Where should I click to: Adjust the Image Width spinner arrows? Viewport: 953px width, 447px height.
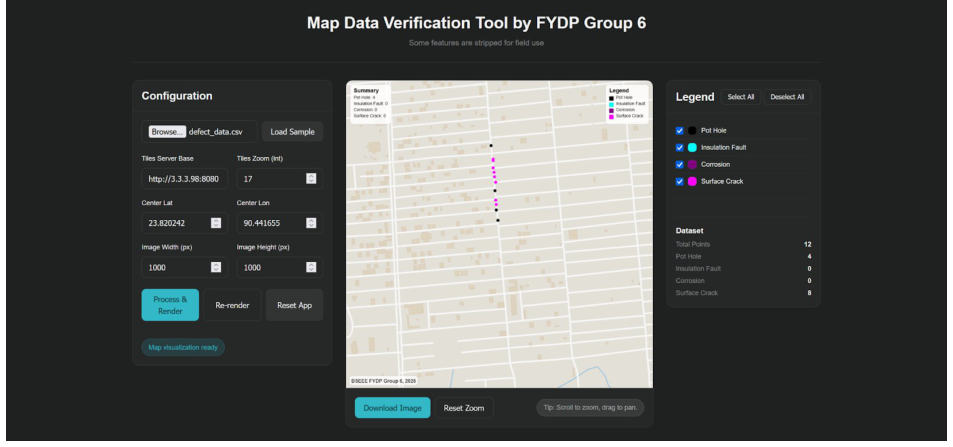point(216,268)
